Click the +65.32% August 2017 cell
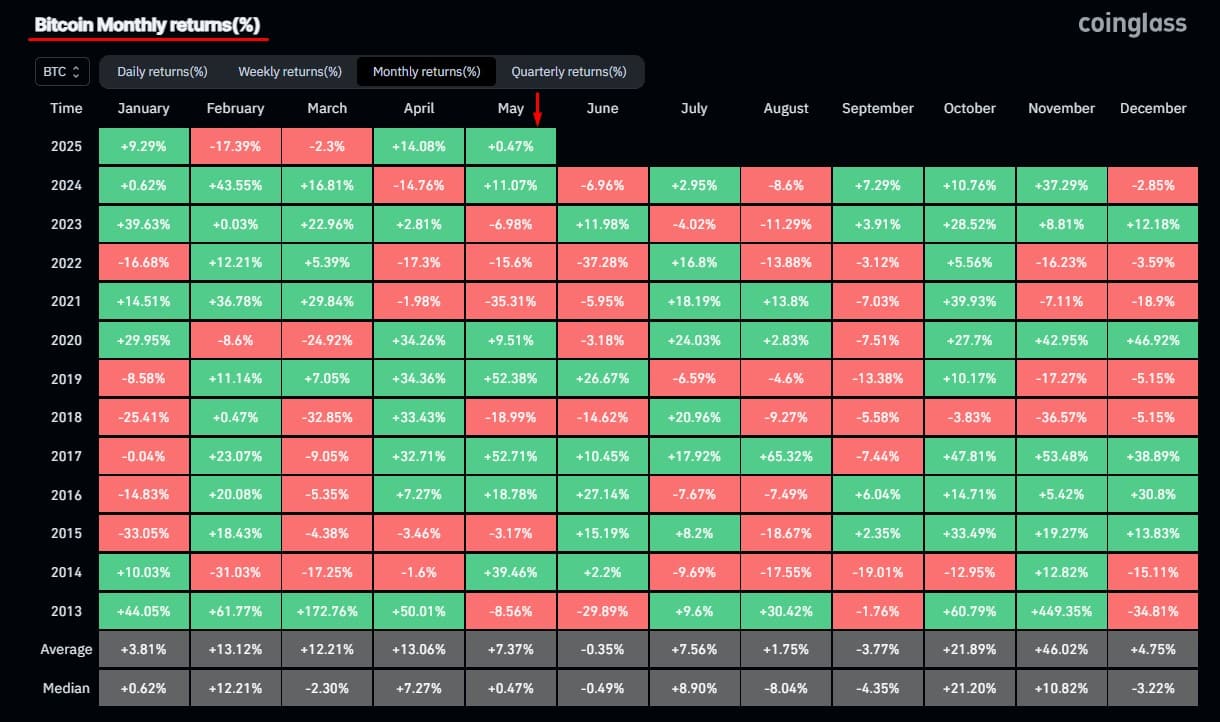This screenshot has height=722, width=1220. (786, 456)
